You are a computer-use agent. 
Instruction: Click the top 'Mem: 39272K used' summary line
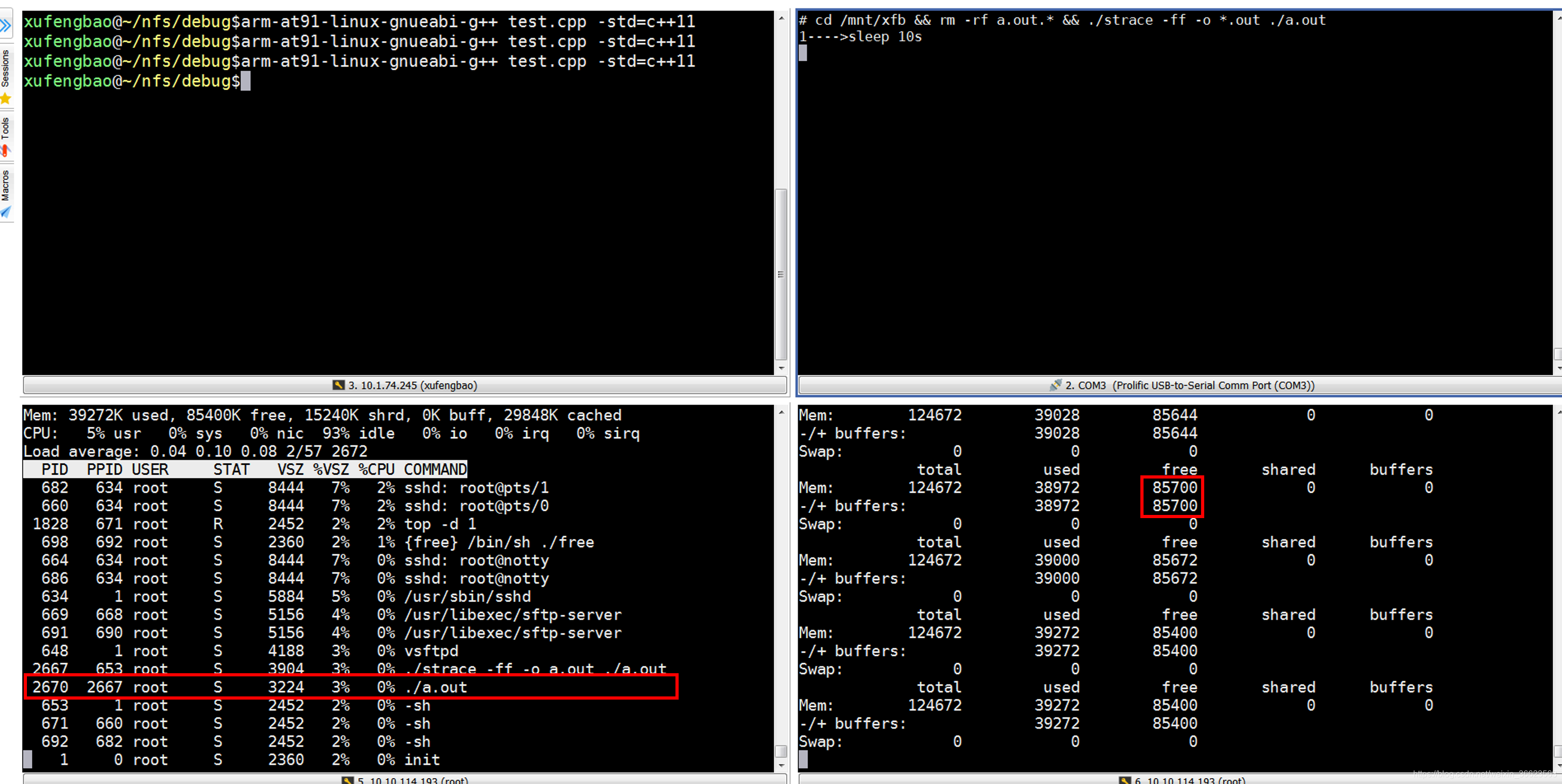[x=322, y=415]
